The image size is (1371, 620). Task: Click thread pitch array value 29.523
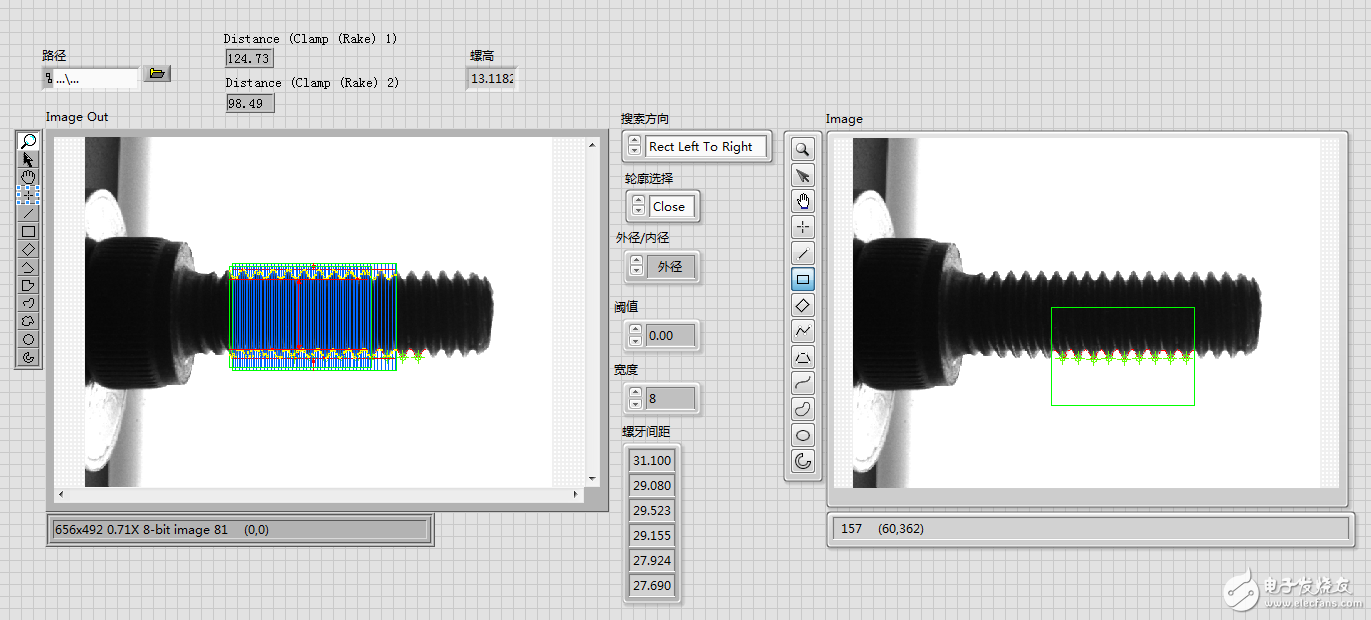tap(652, 510)
